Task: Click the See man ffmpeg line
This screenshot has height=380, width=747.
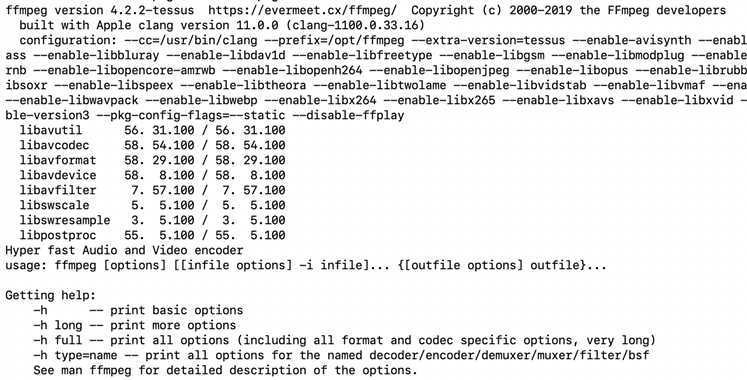Action: coord(225,370)
